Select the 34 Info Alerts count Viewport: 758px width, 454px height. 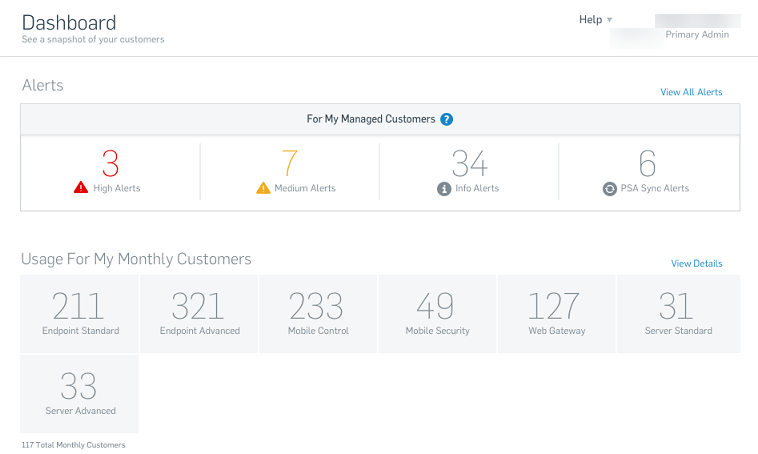(x=469, y=162)
